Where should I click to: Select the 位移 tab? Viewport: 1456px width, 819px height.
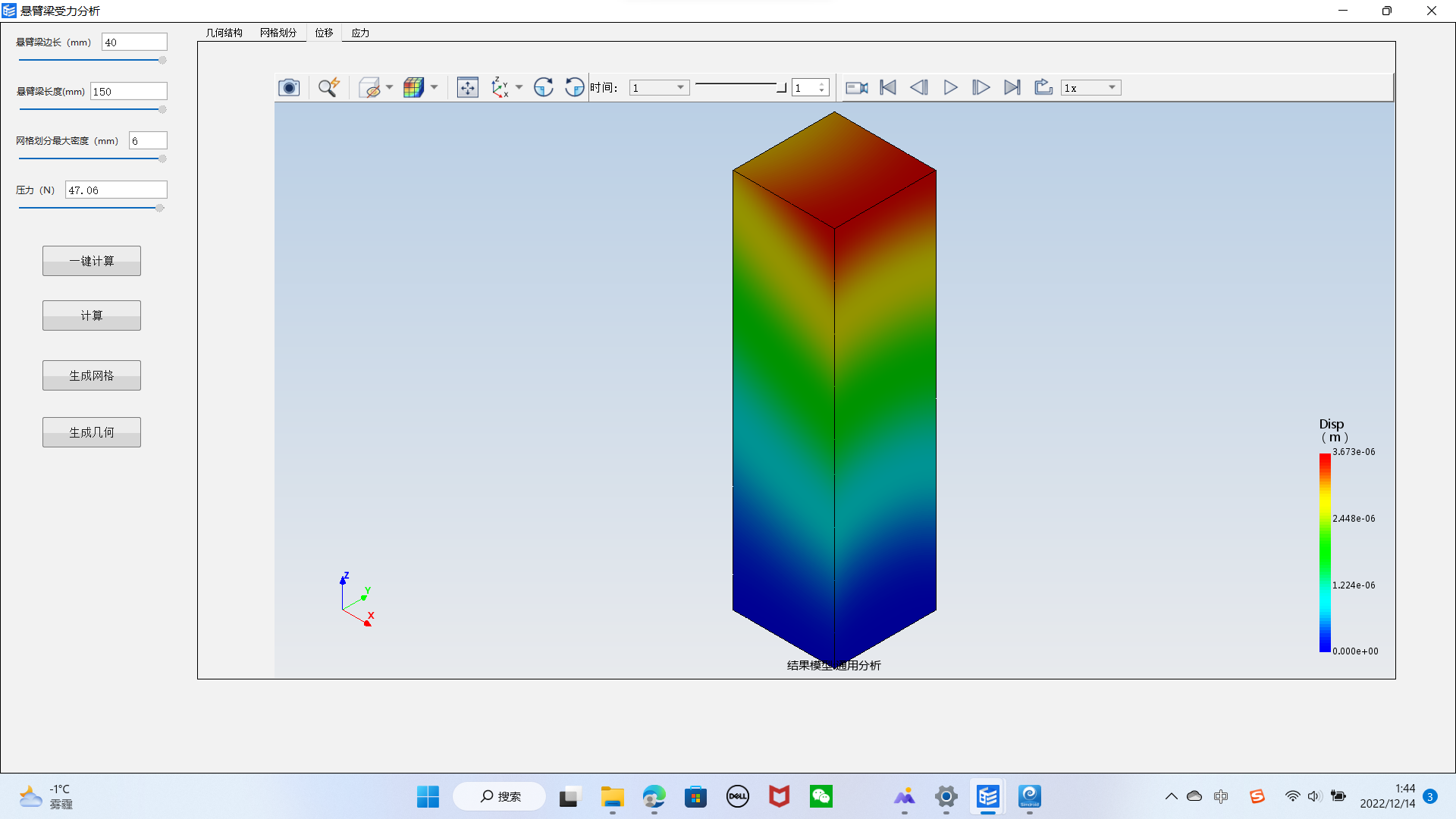pos(325,33)
